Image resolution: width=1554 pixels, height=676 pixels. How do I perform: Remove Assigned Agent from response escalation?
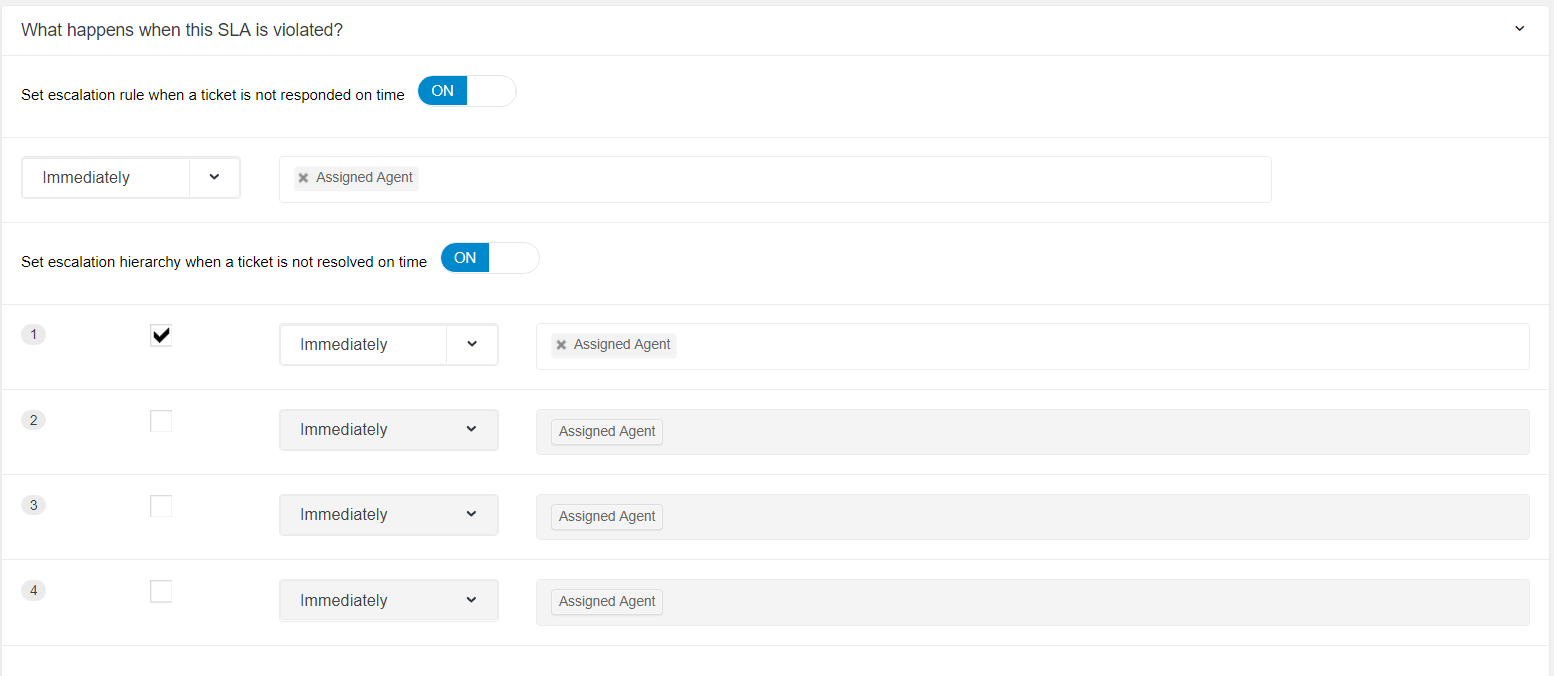303,178
